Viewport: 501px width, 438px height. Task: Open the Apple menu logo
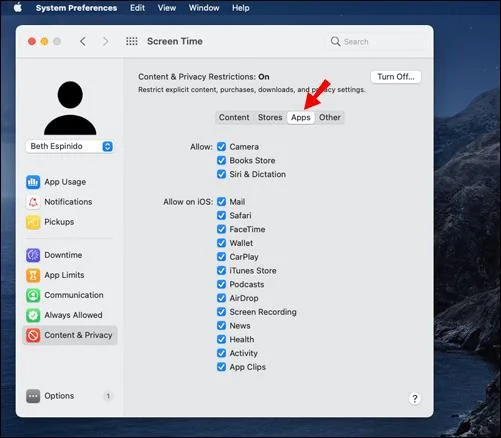tap(18, 7)
